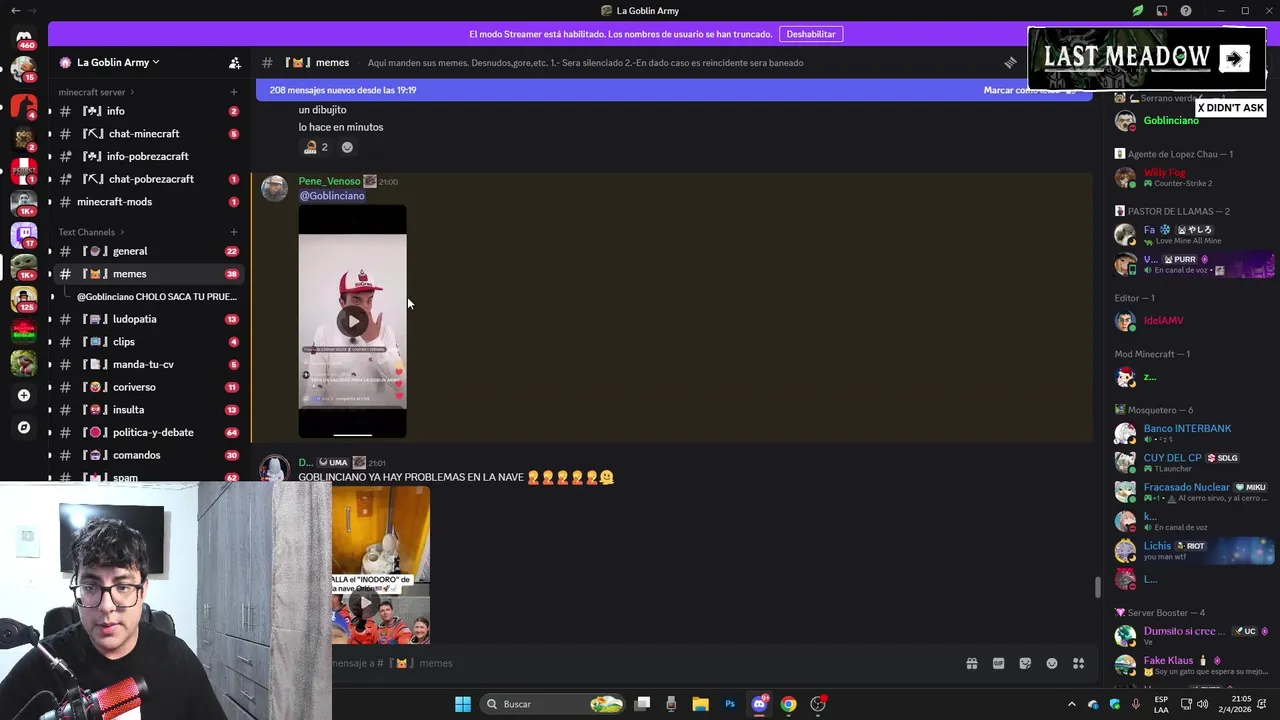Add a server with the plus icon
This screenshot has height=720, width=1280.
(24, 395)
